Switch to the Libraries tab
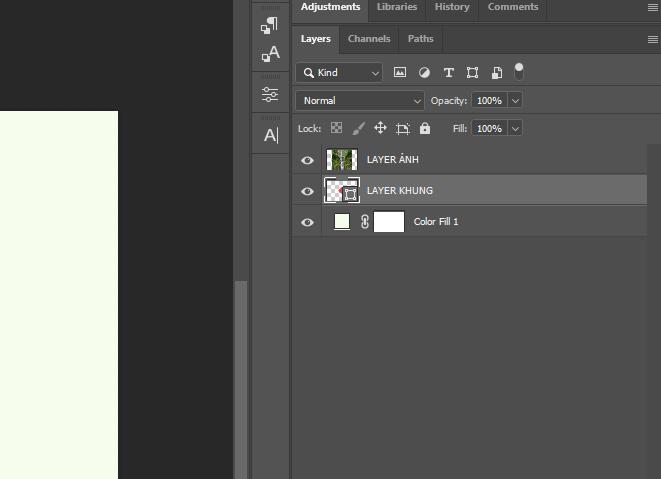The height and width of the screenshot is (479, 661). 397,7
